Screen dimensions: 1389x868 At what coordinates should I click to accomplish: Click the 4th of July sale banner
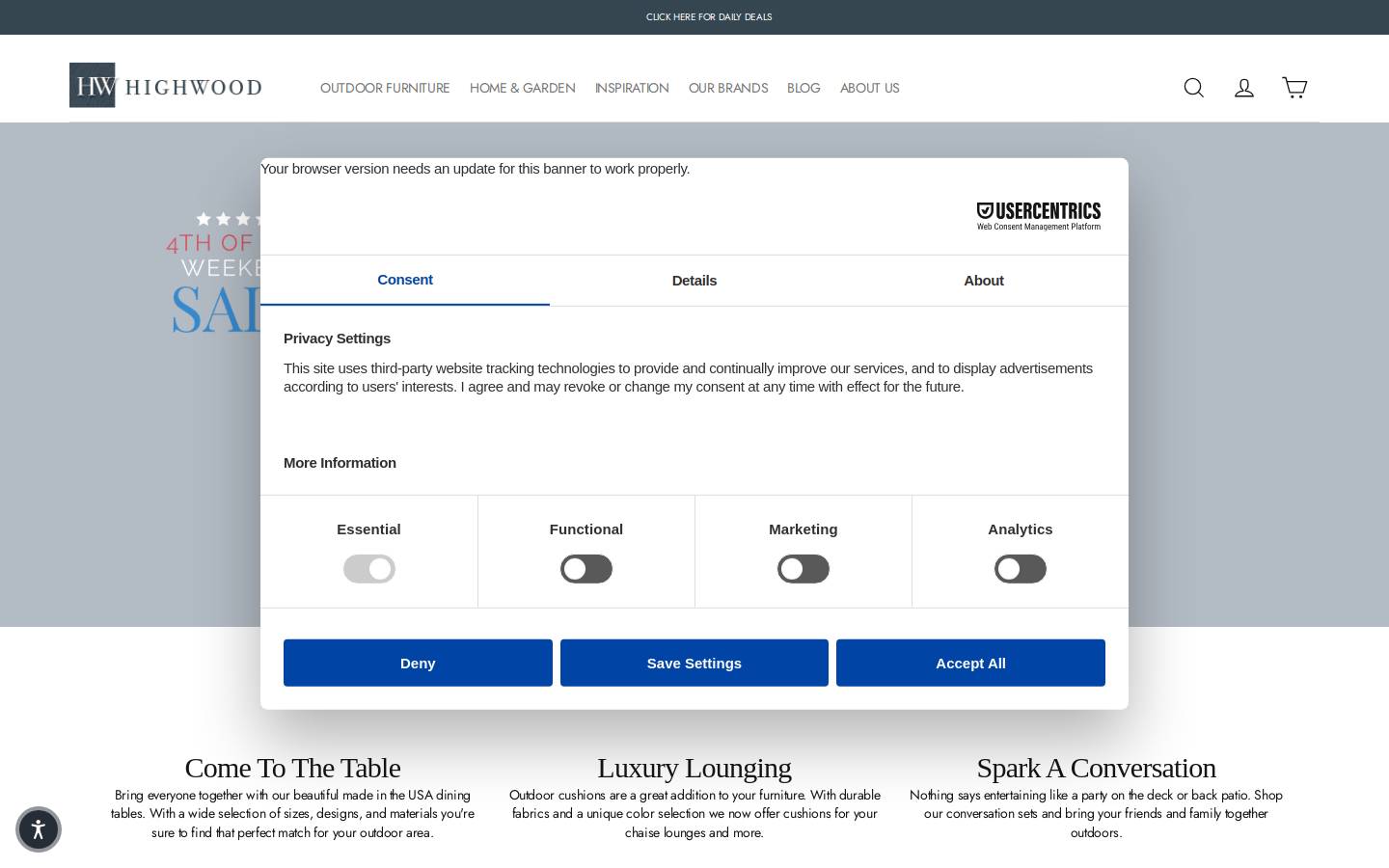click(x=214, y=273)
